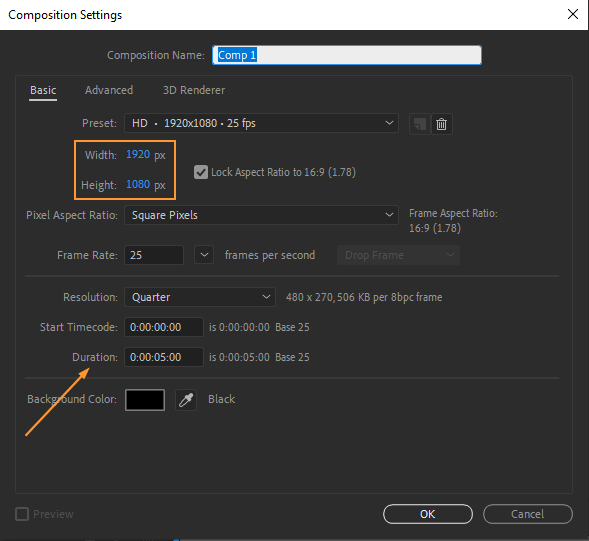Viewport: 589px width, 541px height.
Task: Open the frame rate presets arrow
Action: click(204, 255)
